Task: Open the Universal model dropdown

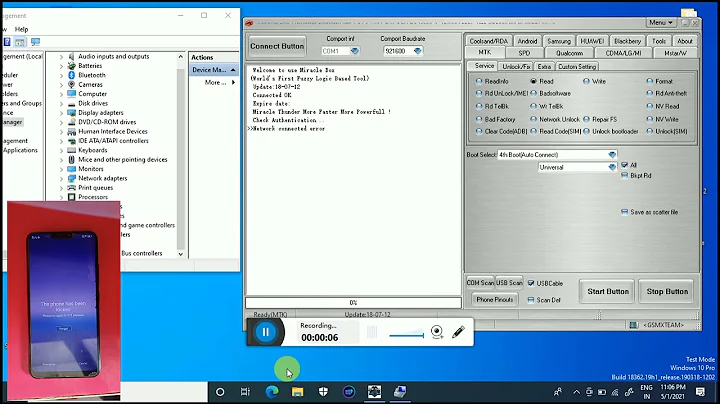Action: pyautogui.click(x=612, y=167)
